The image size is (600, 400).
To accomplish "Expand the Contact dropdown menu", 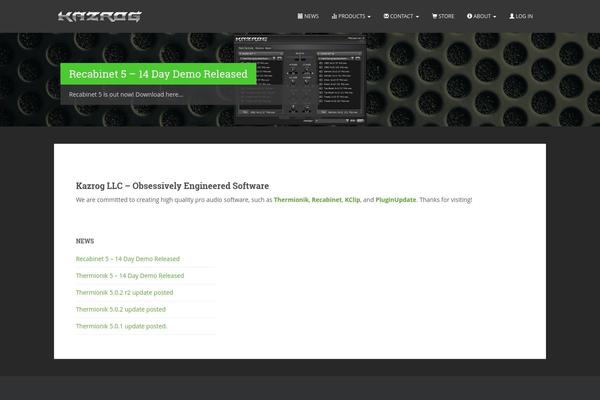I will [x=401, y=16].
